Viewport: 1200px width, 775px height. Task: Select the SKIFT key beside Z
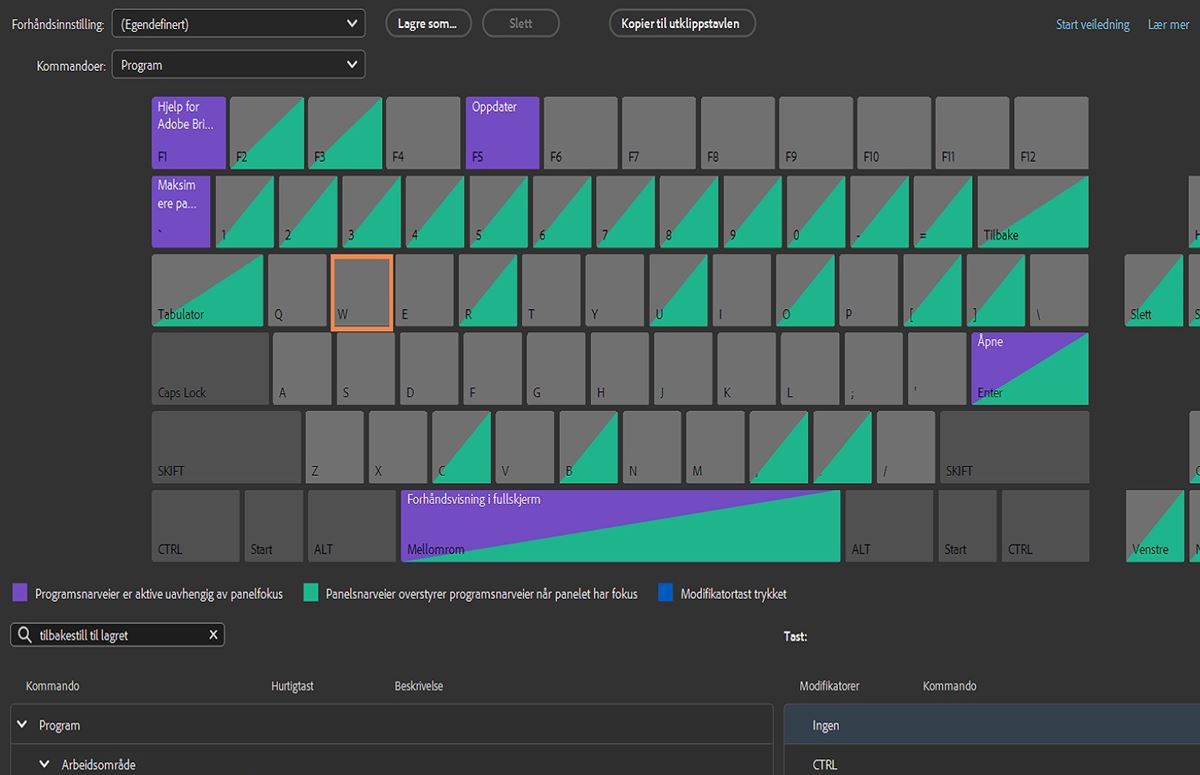(226, 447)
